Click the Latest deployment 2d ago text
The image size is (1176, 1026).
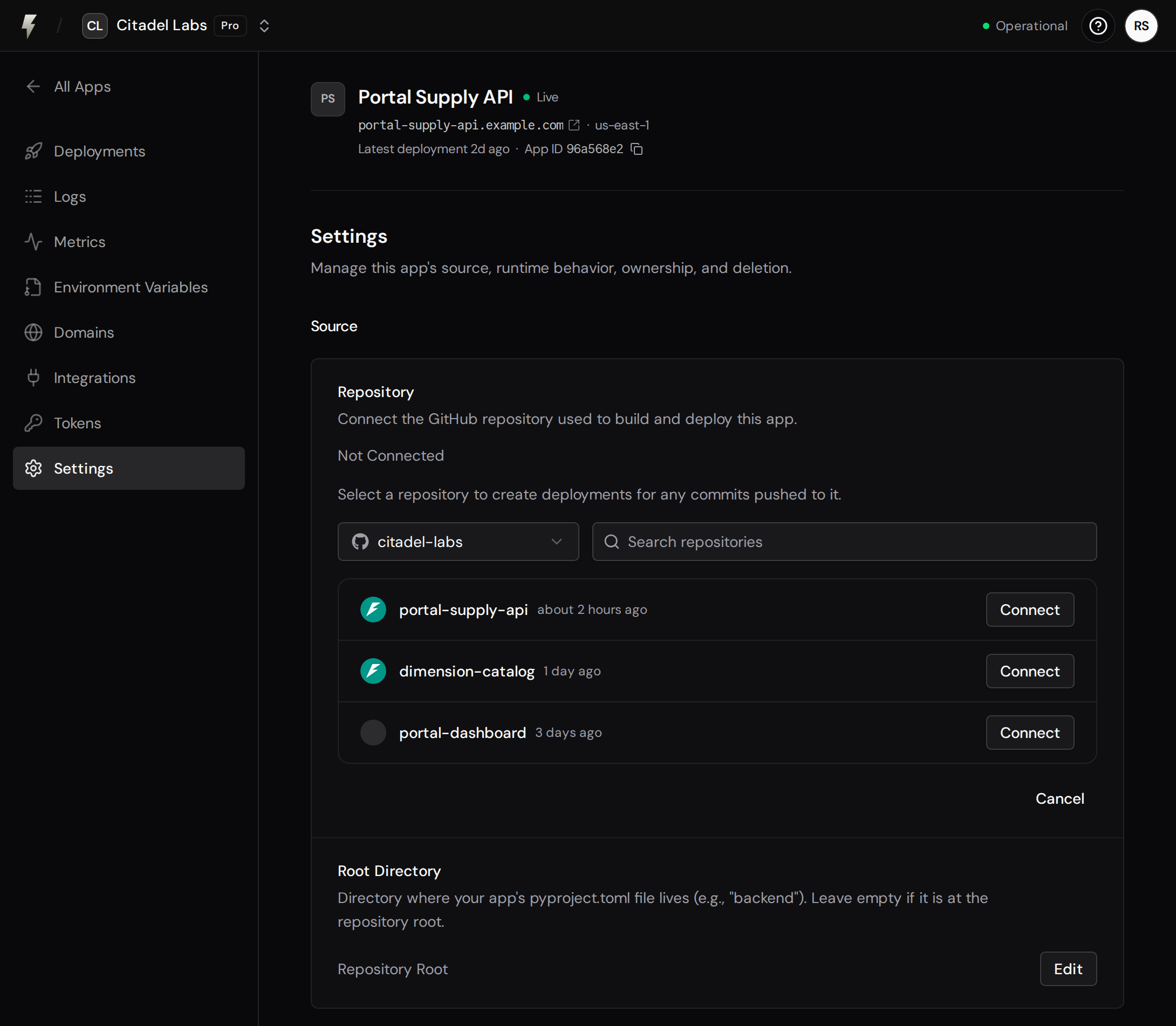433,149
